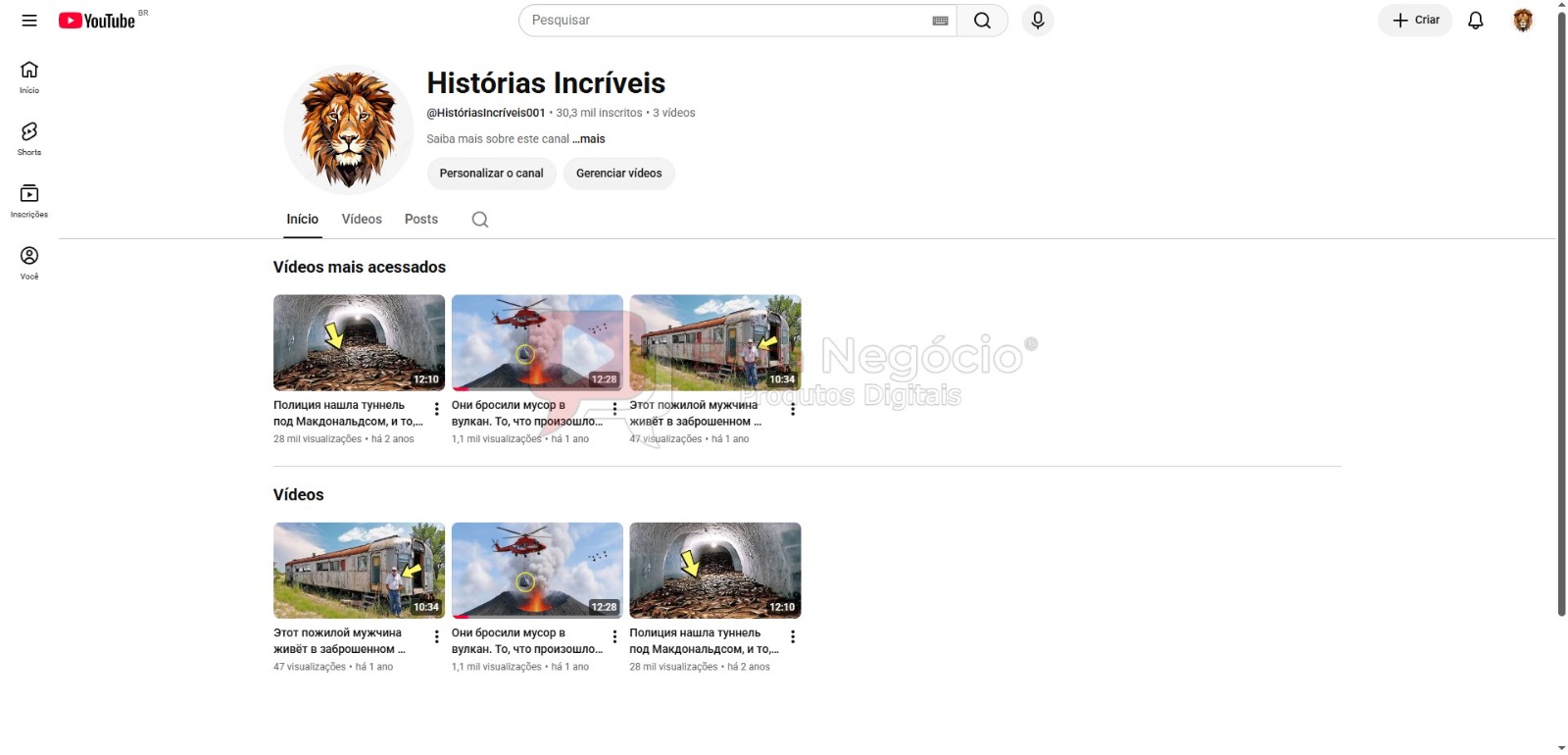1568x755 pixels.
Task: Expand channel description with ...mais
Action: 589,139
